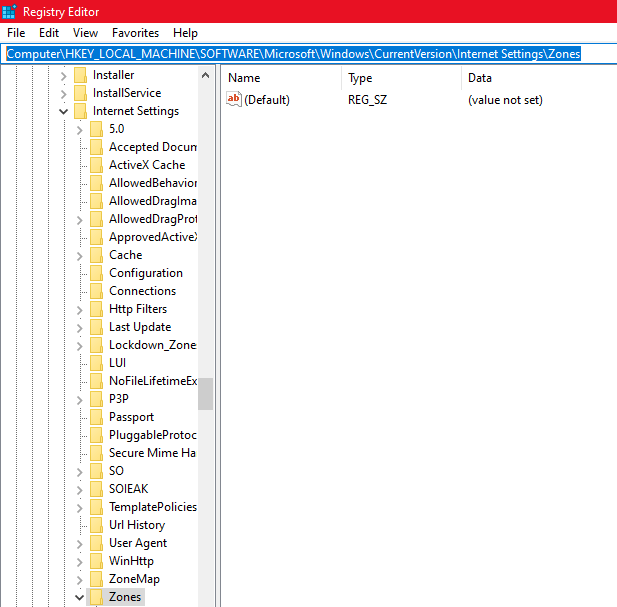Expand the InstallService key
Image resolution: width=617 pixels, height=607 pixels.
(x=64, y=94)
